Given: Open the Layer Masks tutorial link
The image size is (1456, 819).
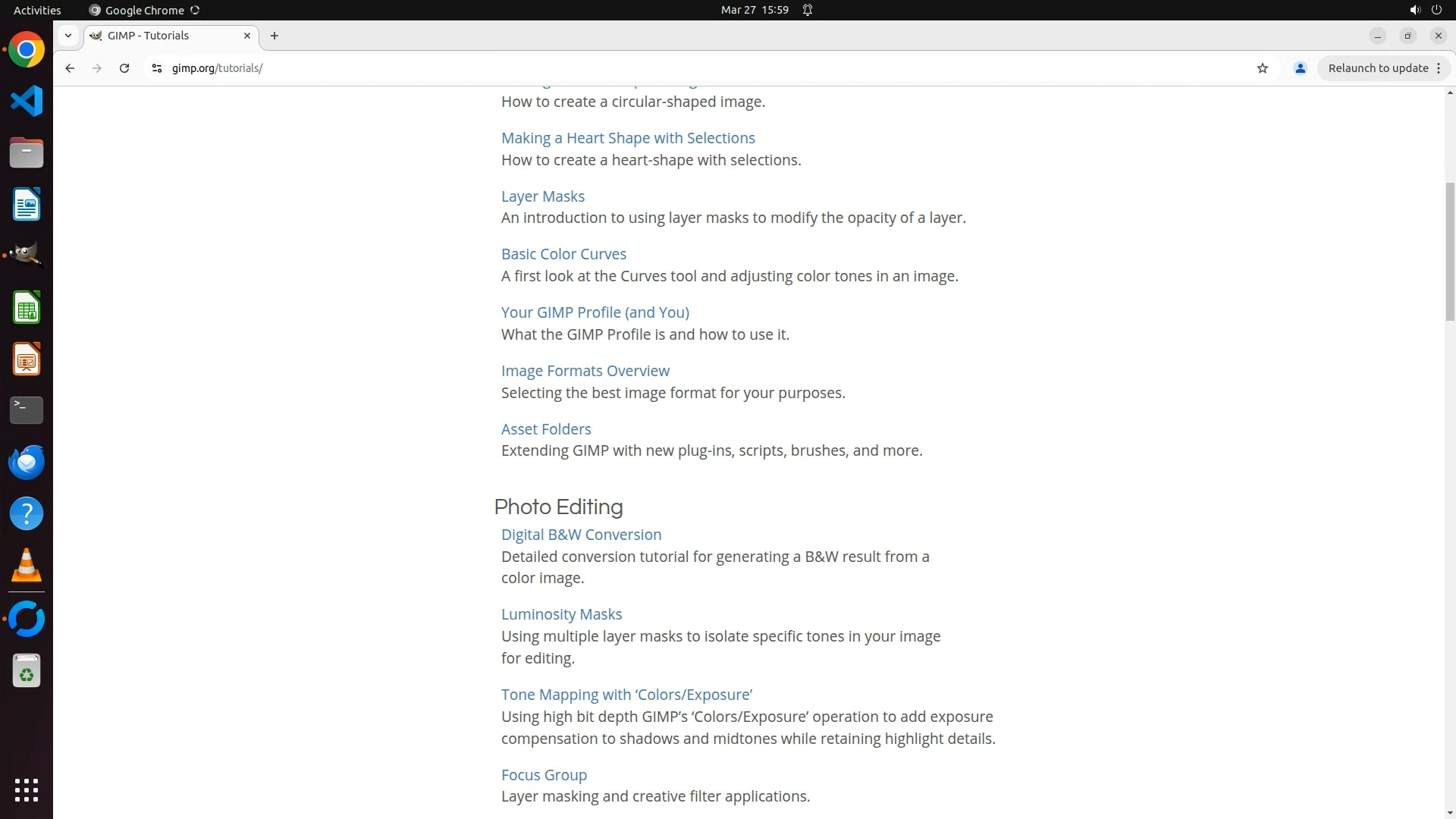Looking at the screenshot, I should (x=543, y=196).
